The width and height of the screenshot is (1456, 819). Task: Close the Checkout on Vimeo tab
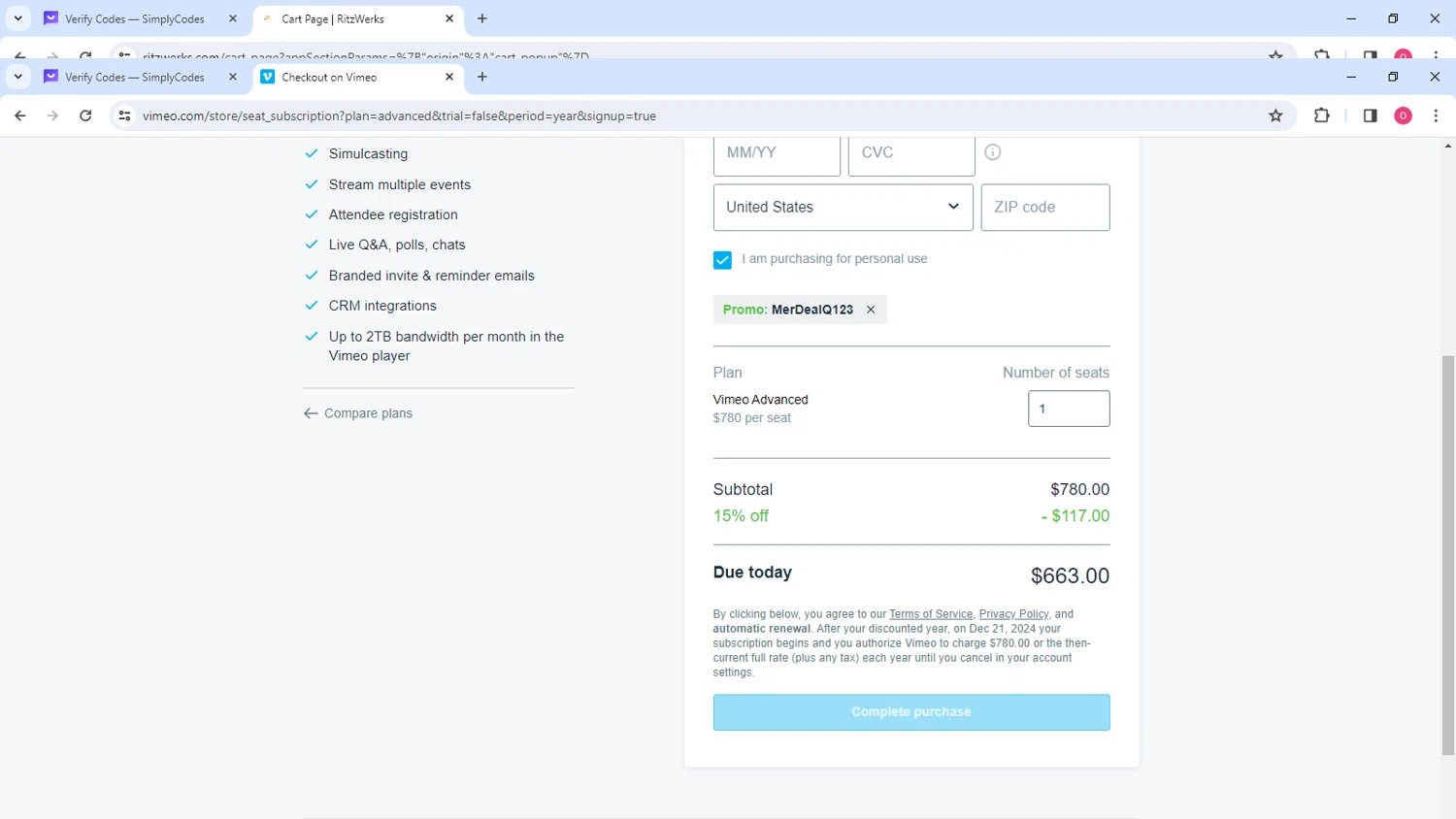(x=449, y=77)
